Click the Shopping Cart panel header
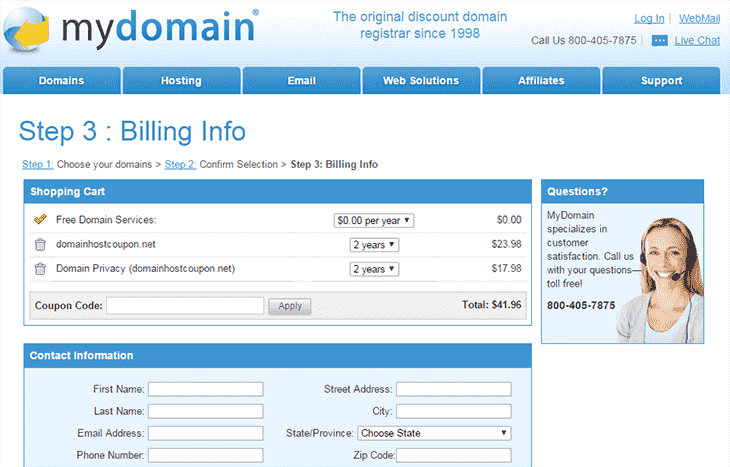The height and width of the screenshot is (467, 730). [277, 191]
